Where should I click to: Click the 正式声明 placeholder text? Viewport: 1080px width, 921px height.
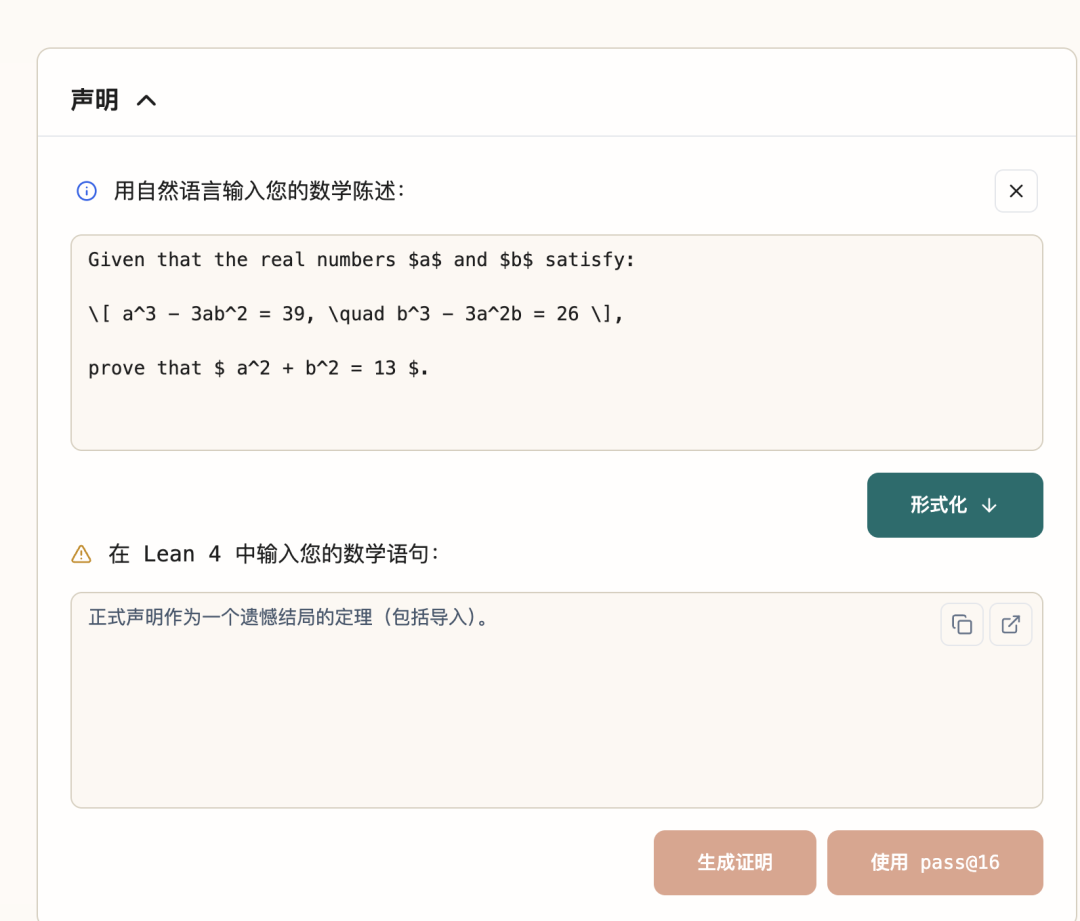pos(289,617)
